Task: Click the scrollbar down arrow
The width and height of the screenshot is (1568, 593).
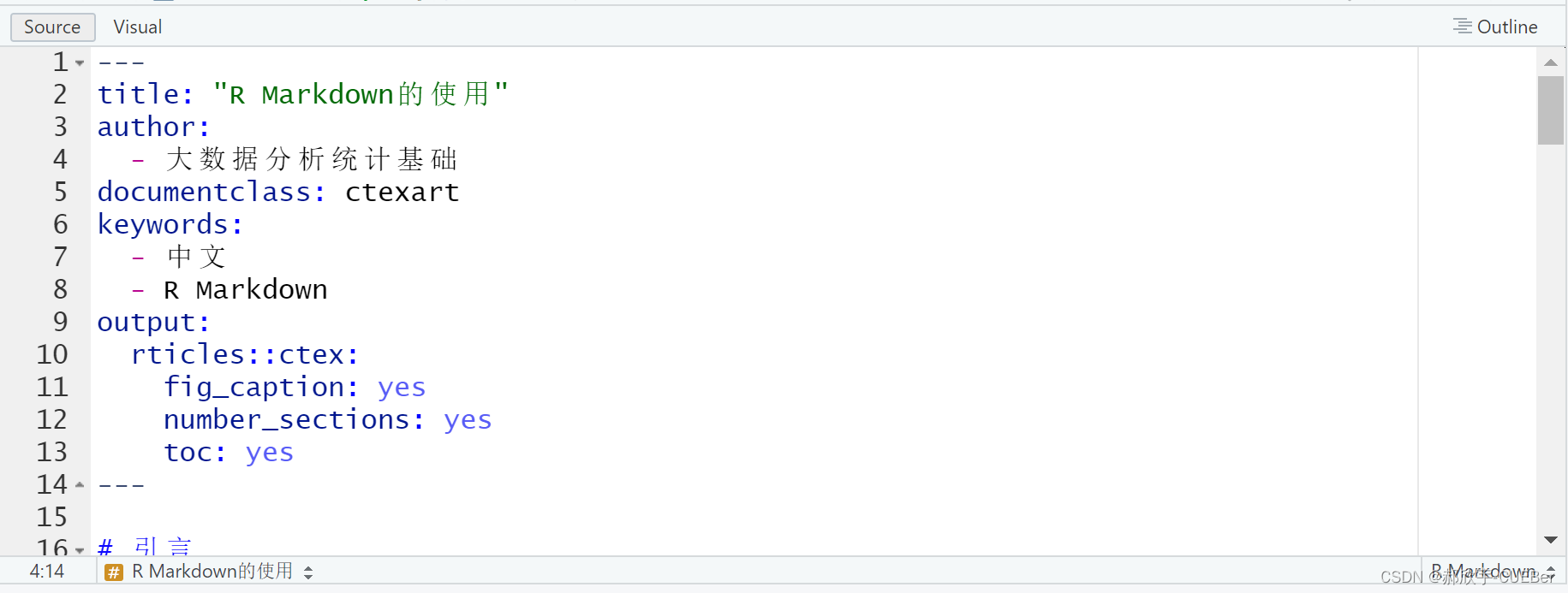Action: (1551, 540)
